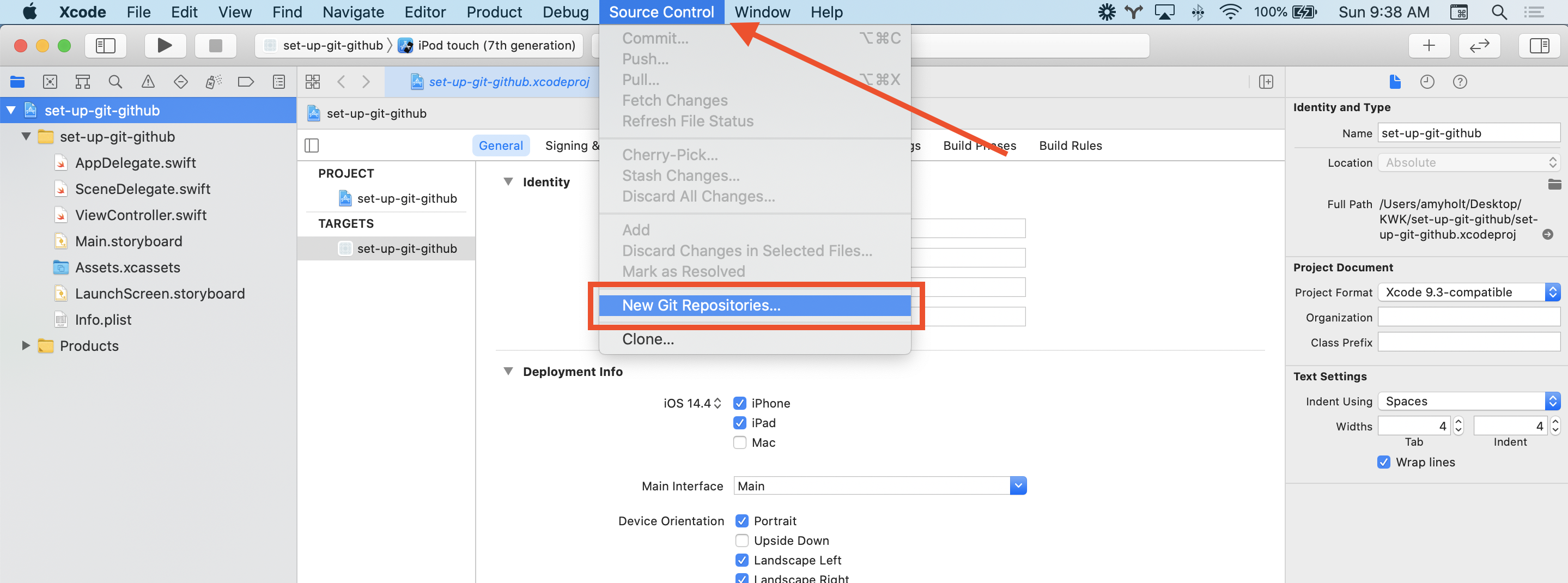Viewport: 1568px width, 583px height.
Task: Select AppDelegate.swift in navigator
Action: click(135, 162)
